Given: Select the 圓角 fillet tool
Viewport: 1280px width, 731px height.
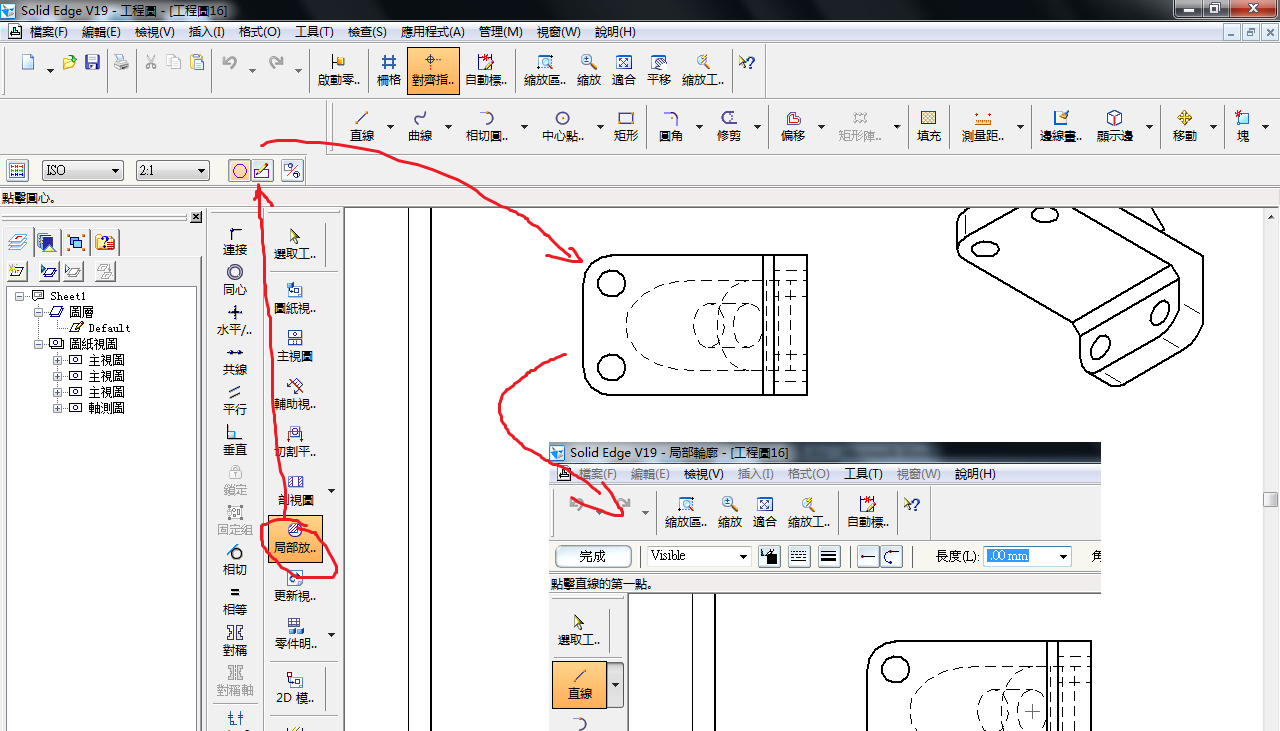Looking at the screenshot, I should click(x=671, y=126).
